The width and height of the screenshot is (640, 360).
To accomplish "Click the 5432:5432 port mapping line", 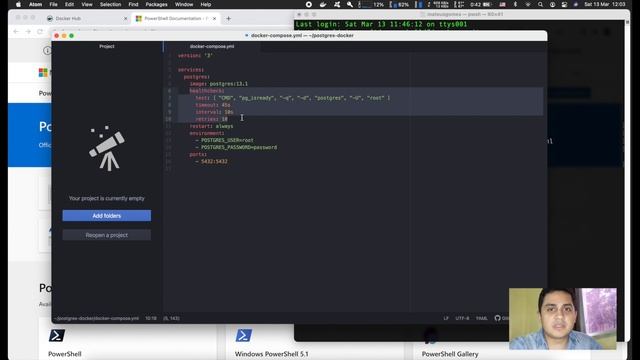I will pos(211,162).
